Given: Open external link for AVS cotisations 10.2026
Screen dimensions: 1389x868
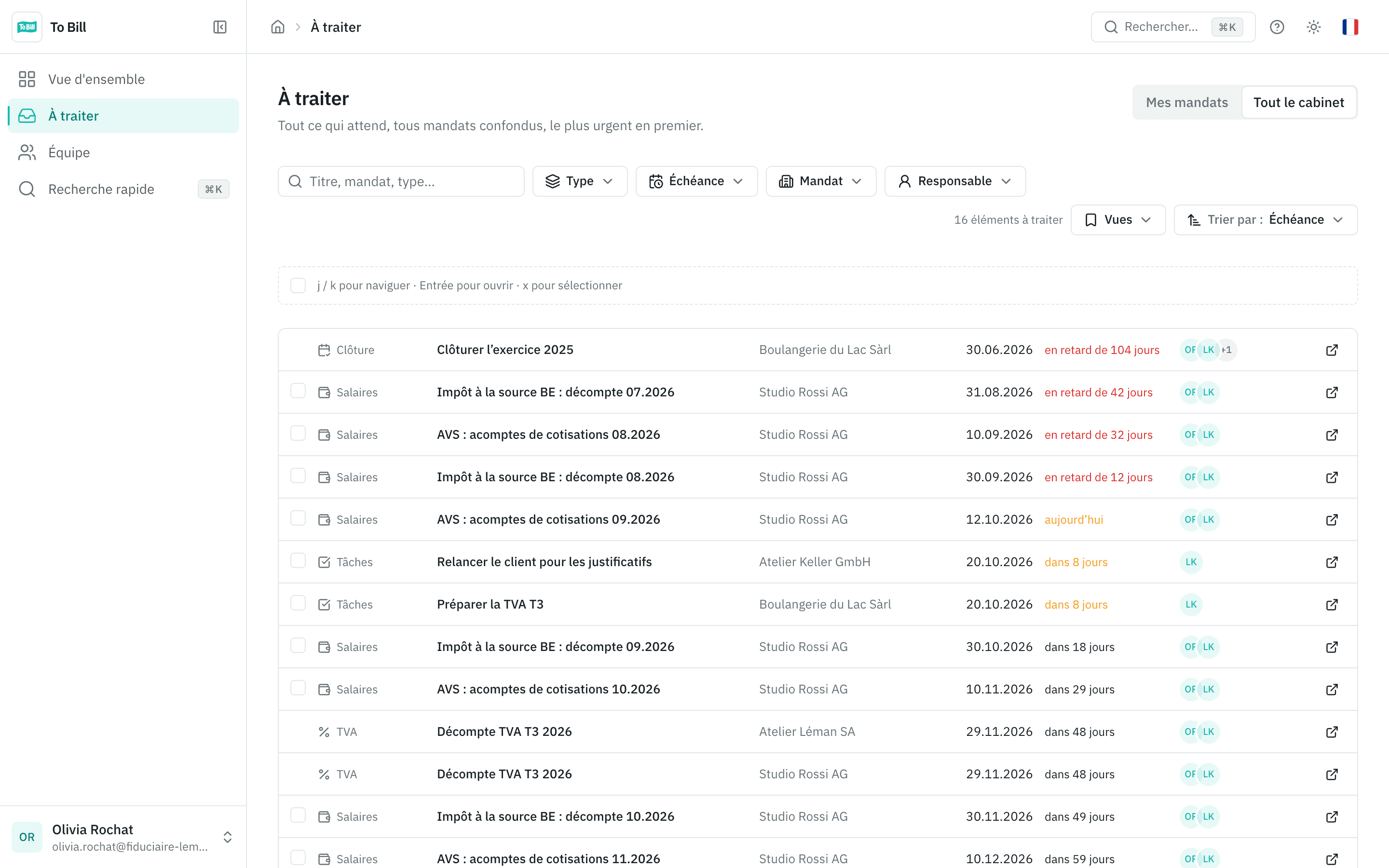Looking at the screenshot, I should click(1332, 690).
